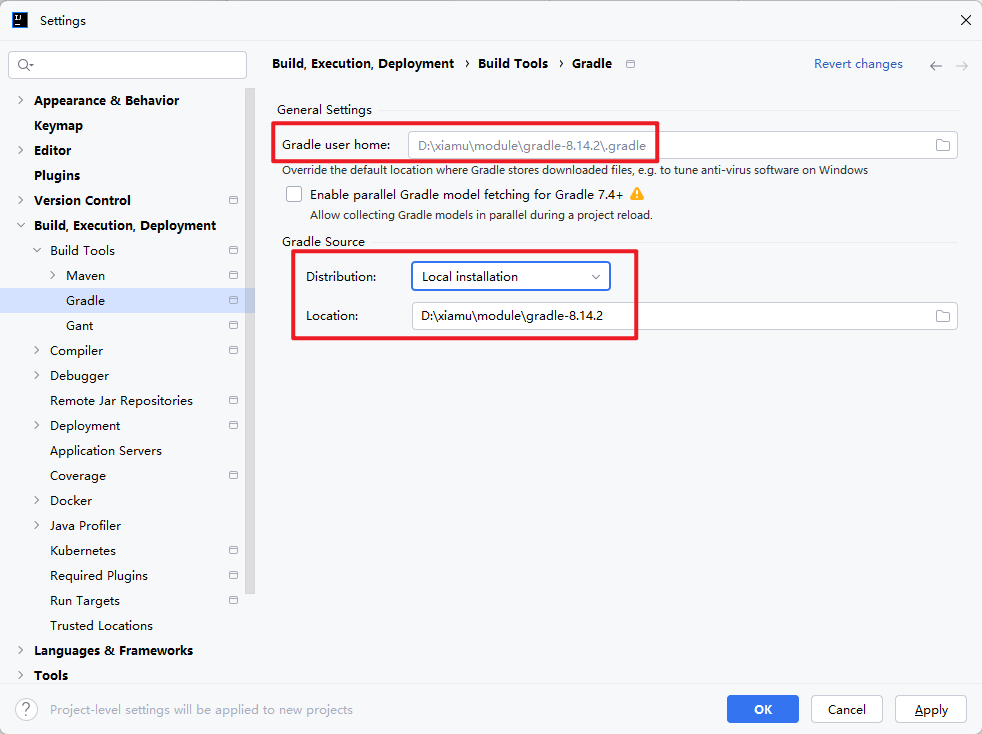This screenshot has height=734, width=982.
Task: Expand the Compiler node
Action: (x=37, y=351)
